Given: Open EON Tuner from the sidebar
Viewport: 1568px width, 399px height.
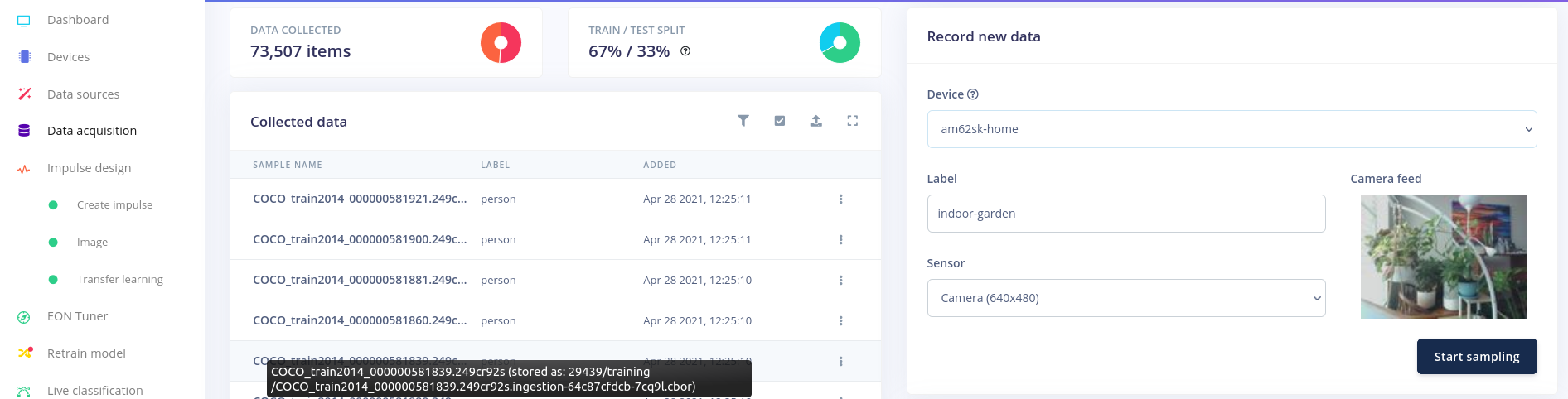Looking at the screenshot, I should point(77,316).
